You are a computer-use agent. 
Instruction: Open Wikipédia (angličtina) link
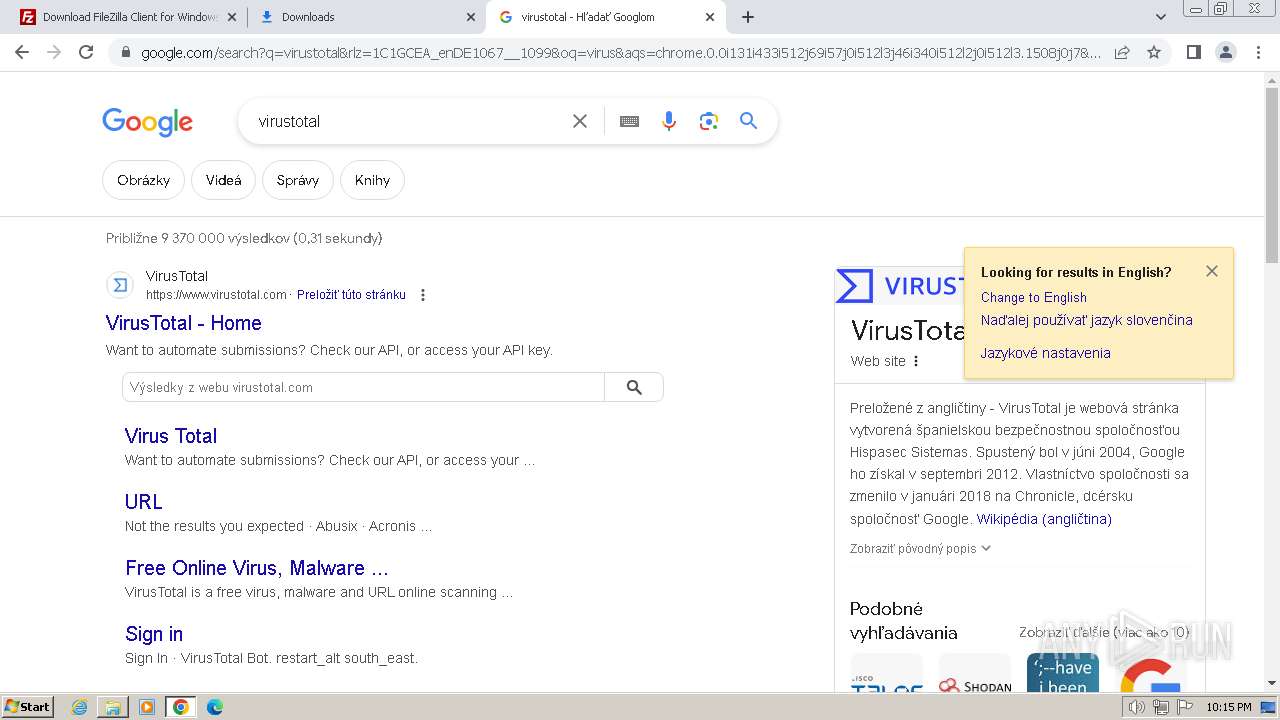click(x=1044, y=519)
